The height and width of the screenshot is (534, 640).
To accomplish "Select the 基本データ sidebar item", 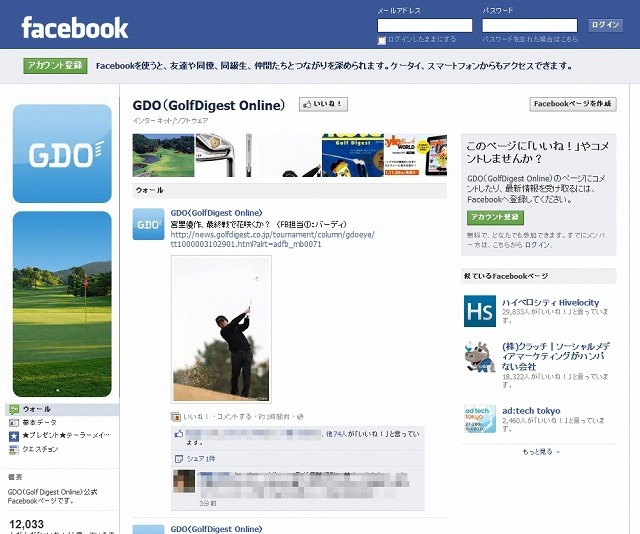I will [40, 423].
